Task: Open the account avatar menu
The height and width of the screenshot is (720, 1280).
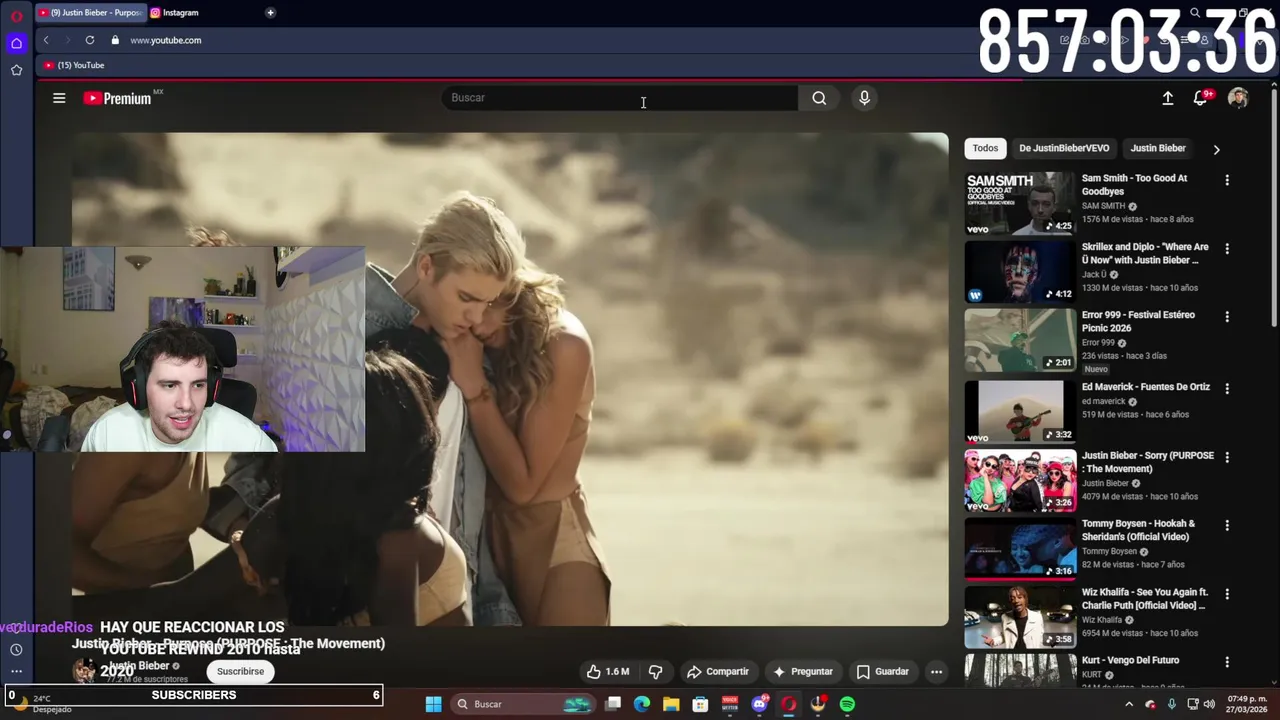Action: pyautogui.click(x=1238, y=98)
